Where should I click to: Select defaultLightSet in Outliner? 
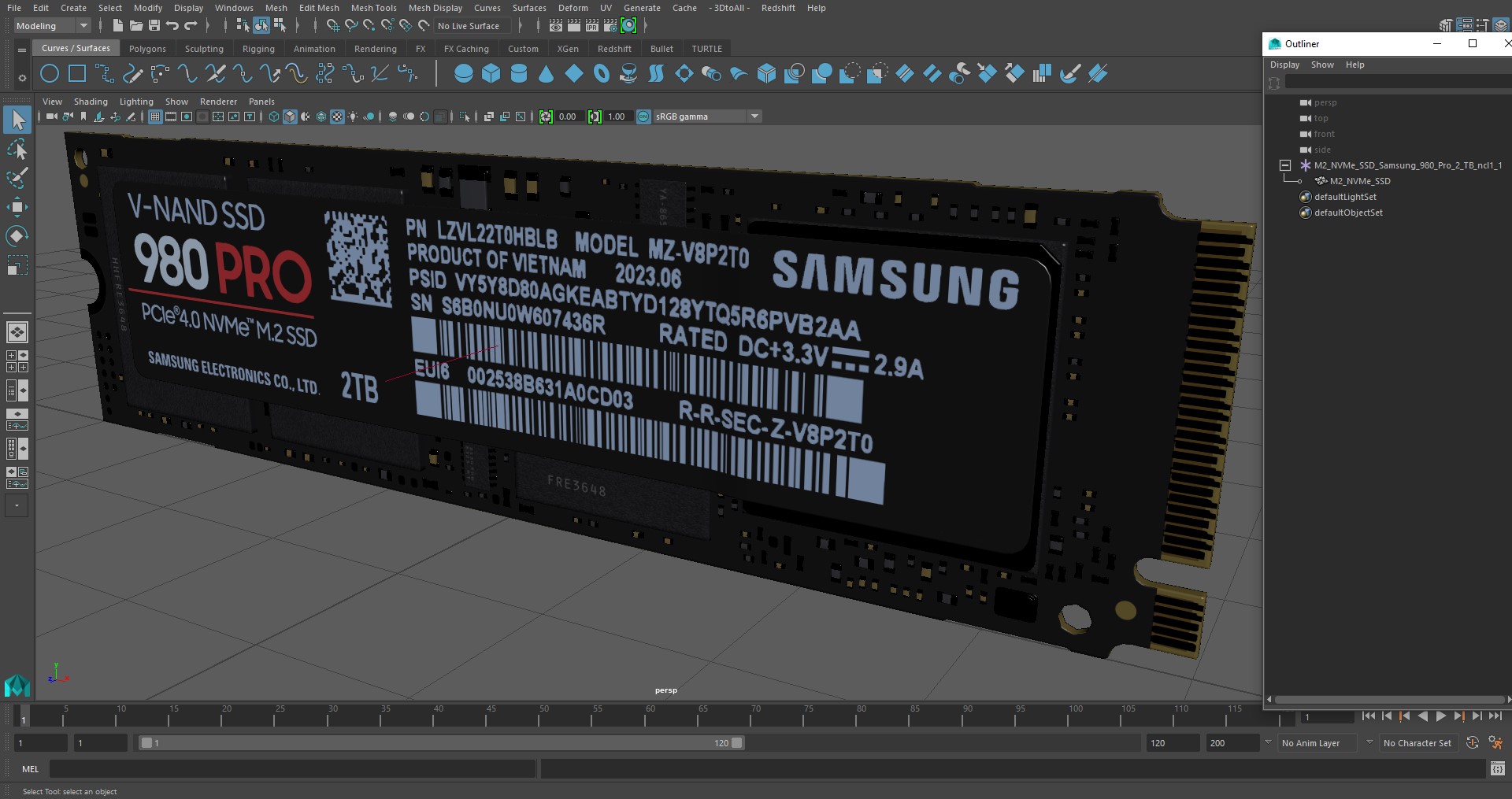pyautogui.click(x=1345, y=197)
